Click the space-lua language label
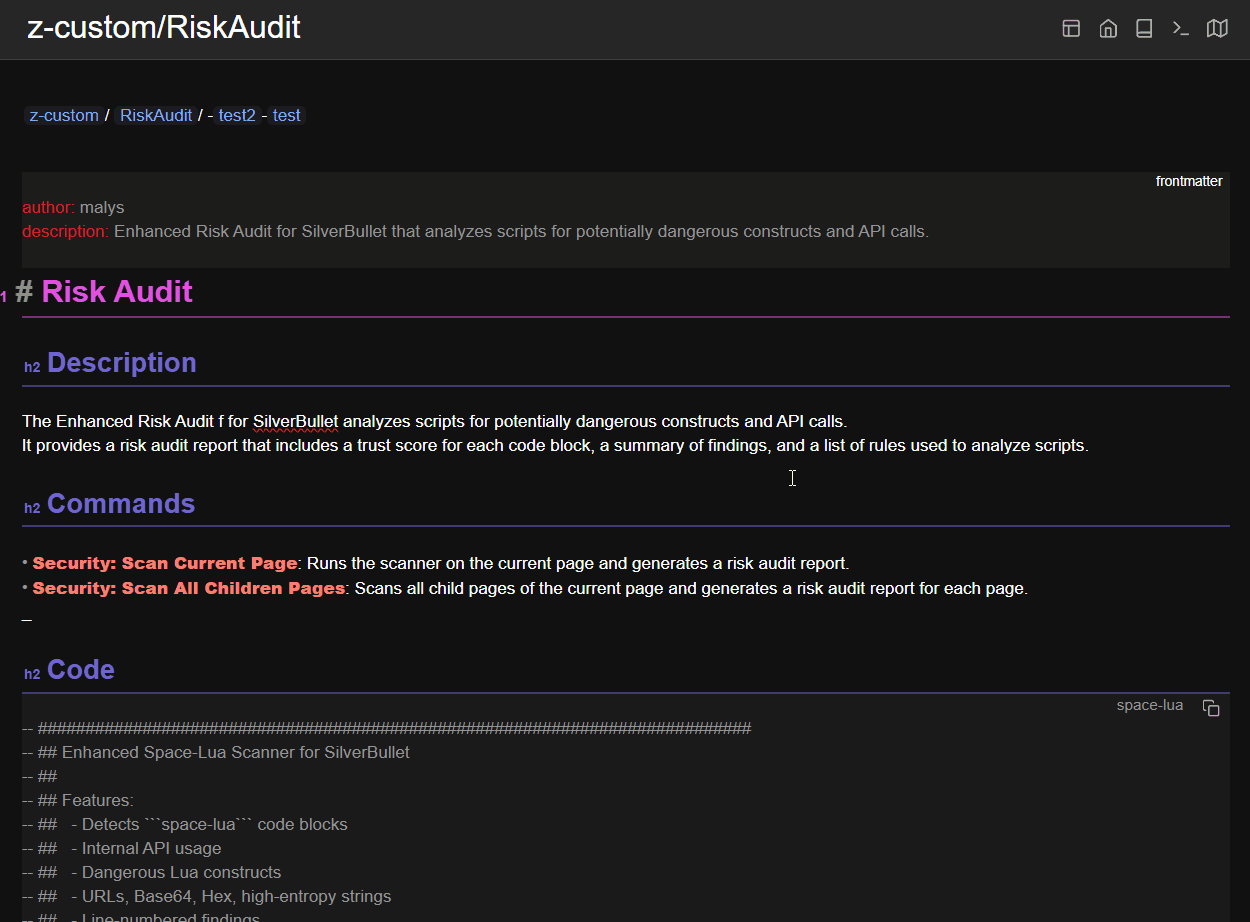 click(1149, 705)
